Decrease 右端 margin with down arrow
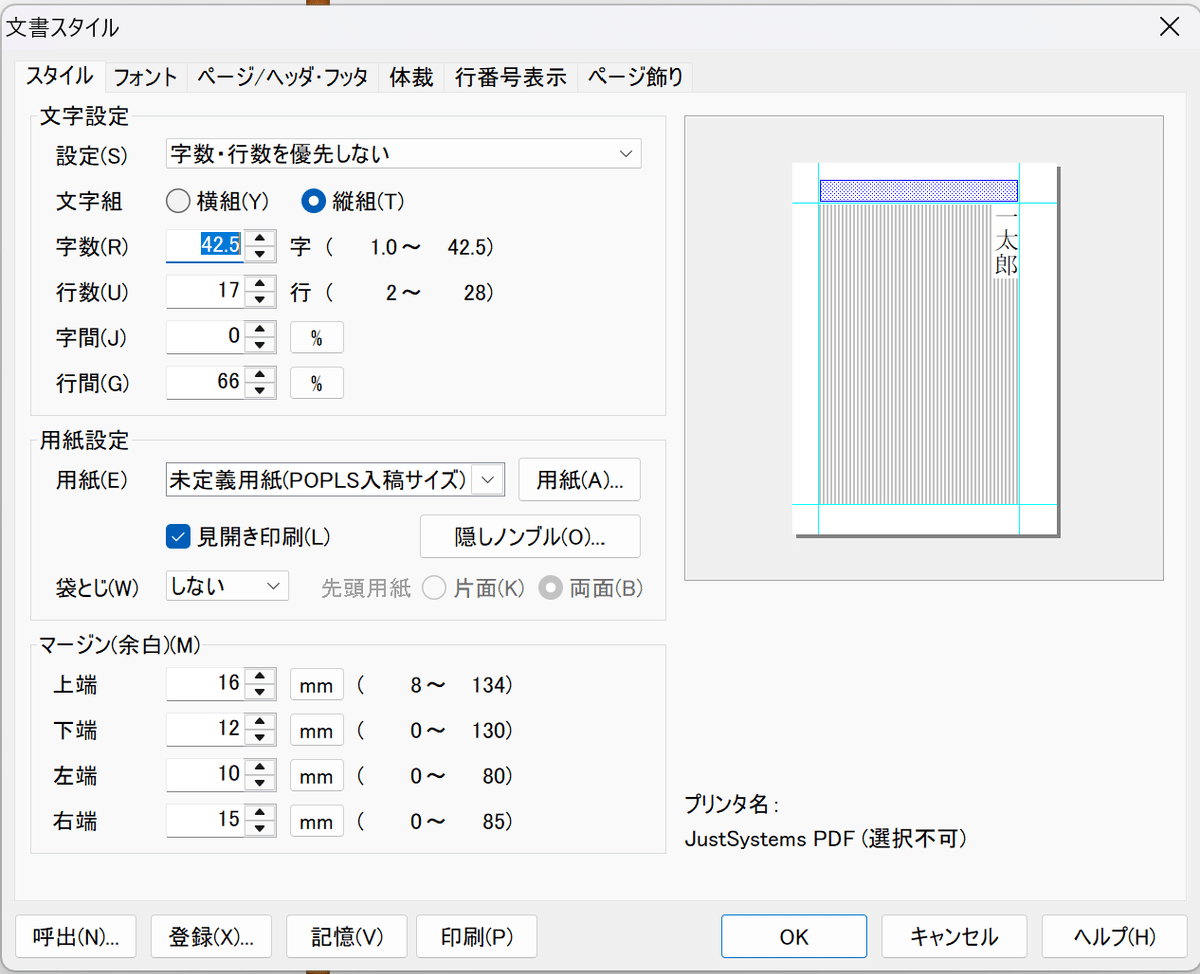This screenshot has height=974, width=1200. tap(260, 830)
